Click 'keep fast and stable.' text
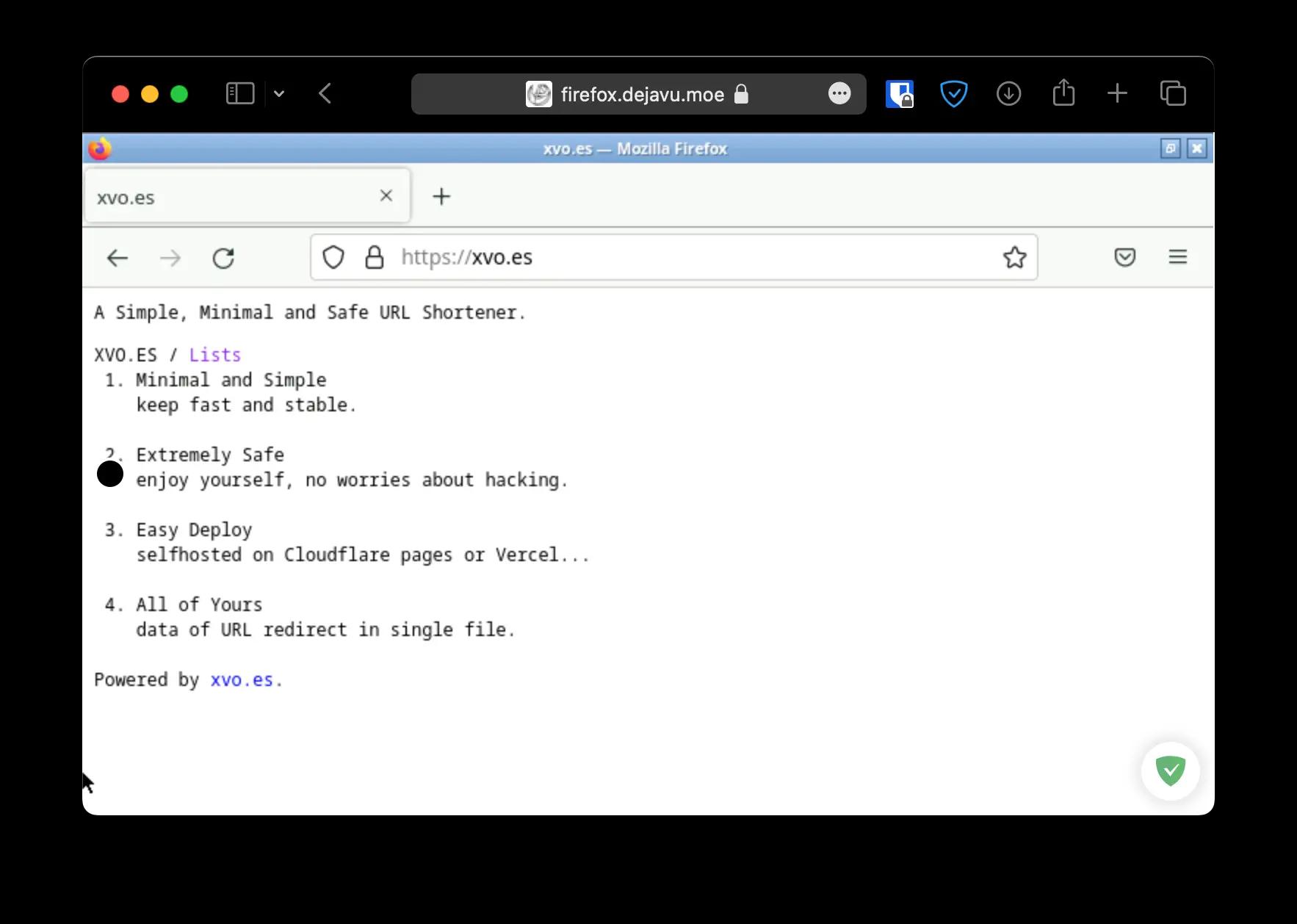The height and width of the screenshot is (924, 1297). coord(246,405)
